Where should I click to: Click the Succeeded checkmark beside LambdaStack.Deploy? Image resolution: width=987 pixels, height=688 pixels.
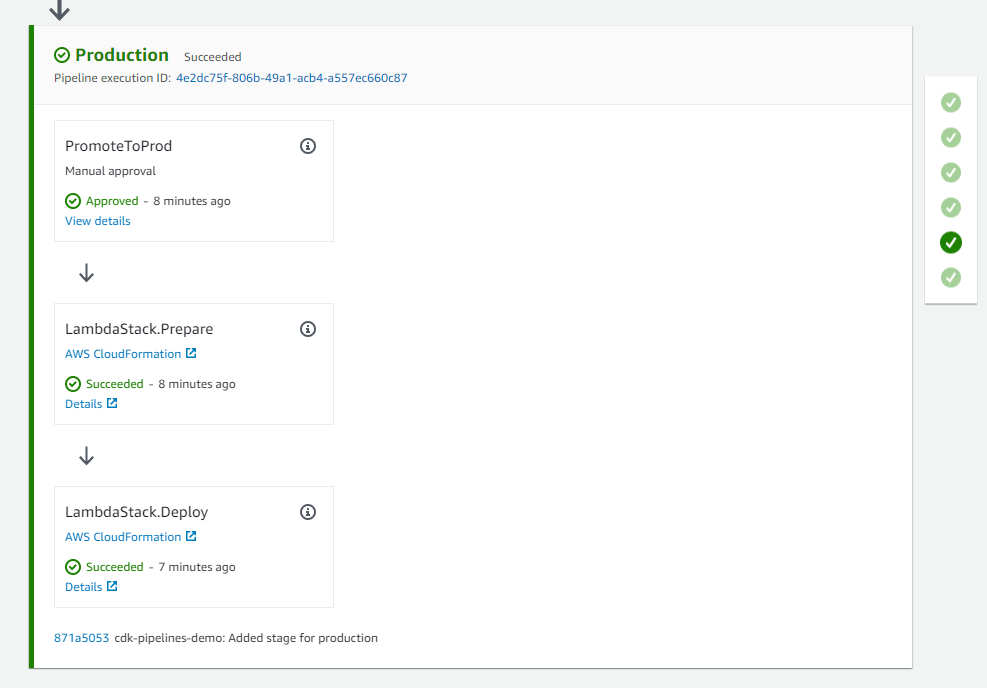[x=72, y=566]
